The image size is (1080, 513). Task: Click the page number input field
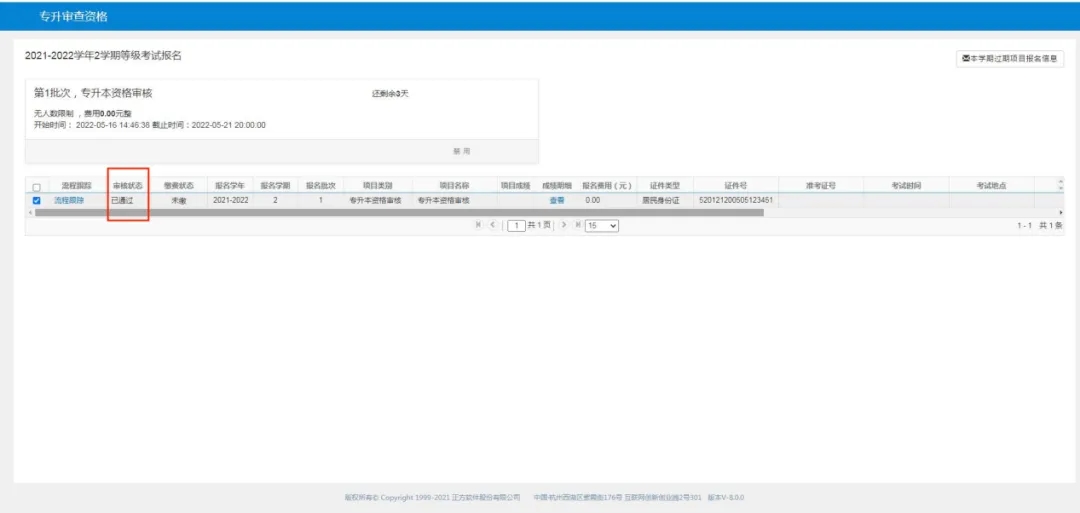pyautogui.click(x=516, y=226)
